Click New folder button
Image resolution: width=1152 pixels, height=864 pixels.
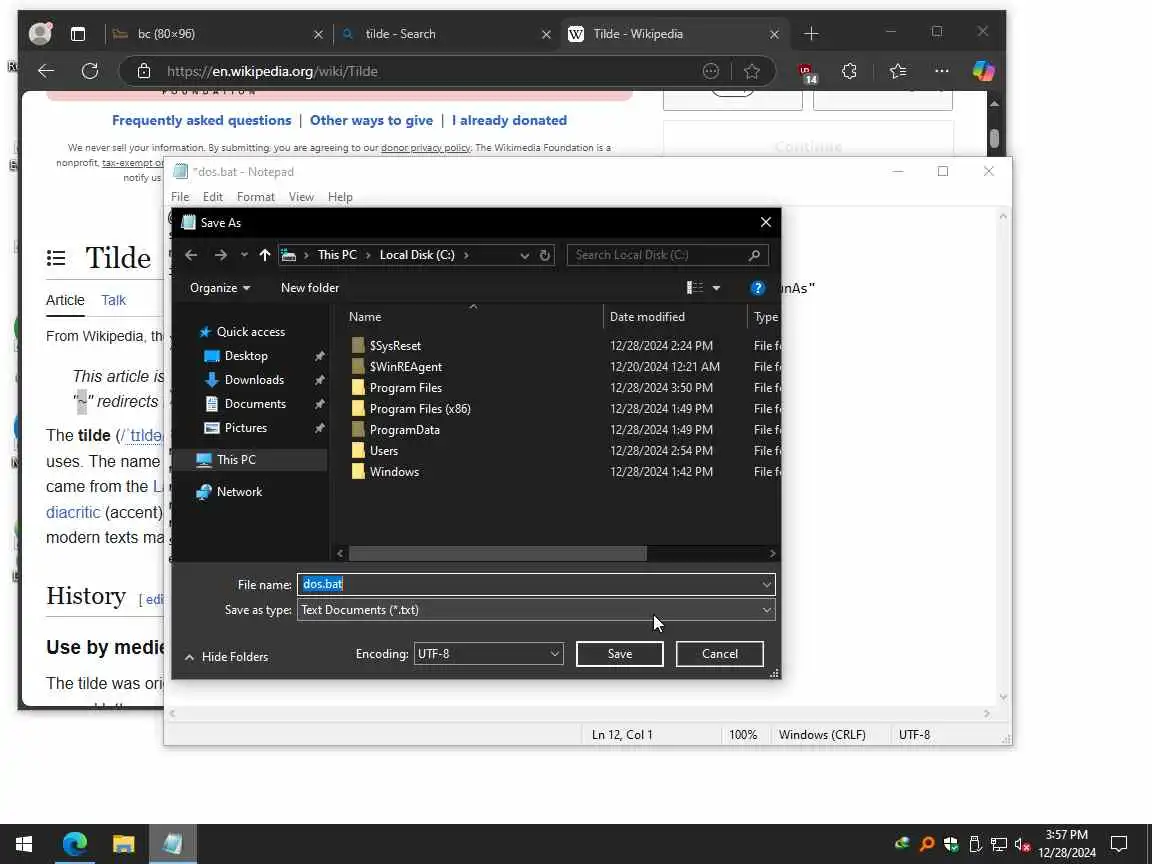[x=310, y=288]
